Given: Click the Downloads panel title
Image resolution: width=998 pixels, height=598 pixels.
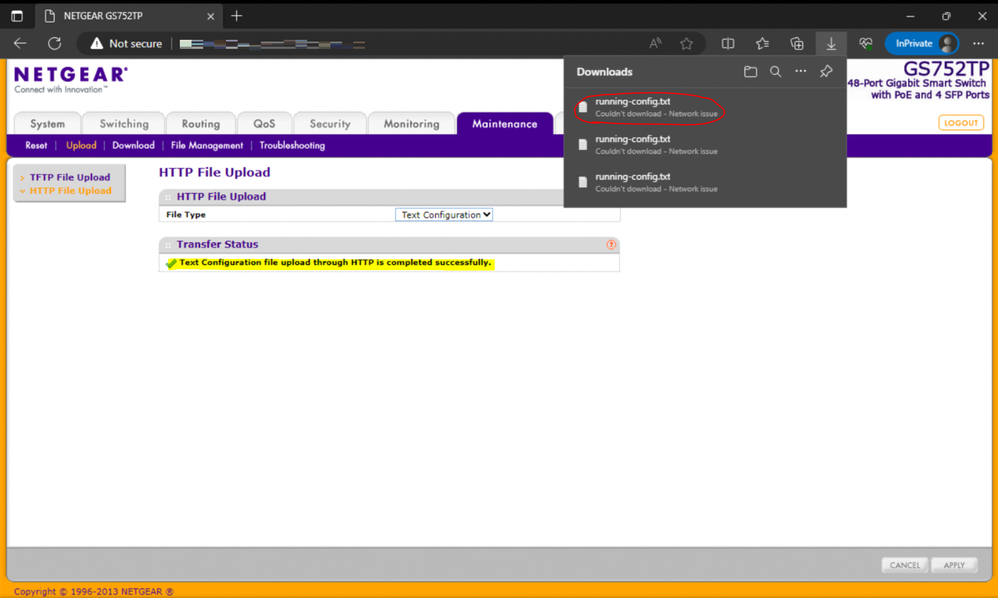Looking at the screenshot, I should pos(605,72).
